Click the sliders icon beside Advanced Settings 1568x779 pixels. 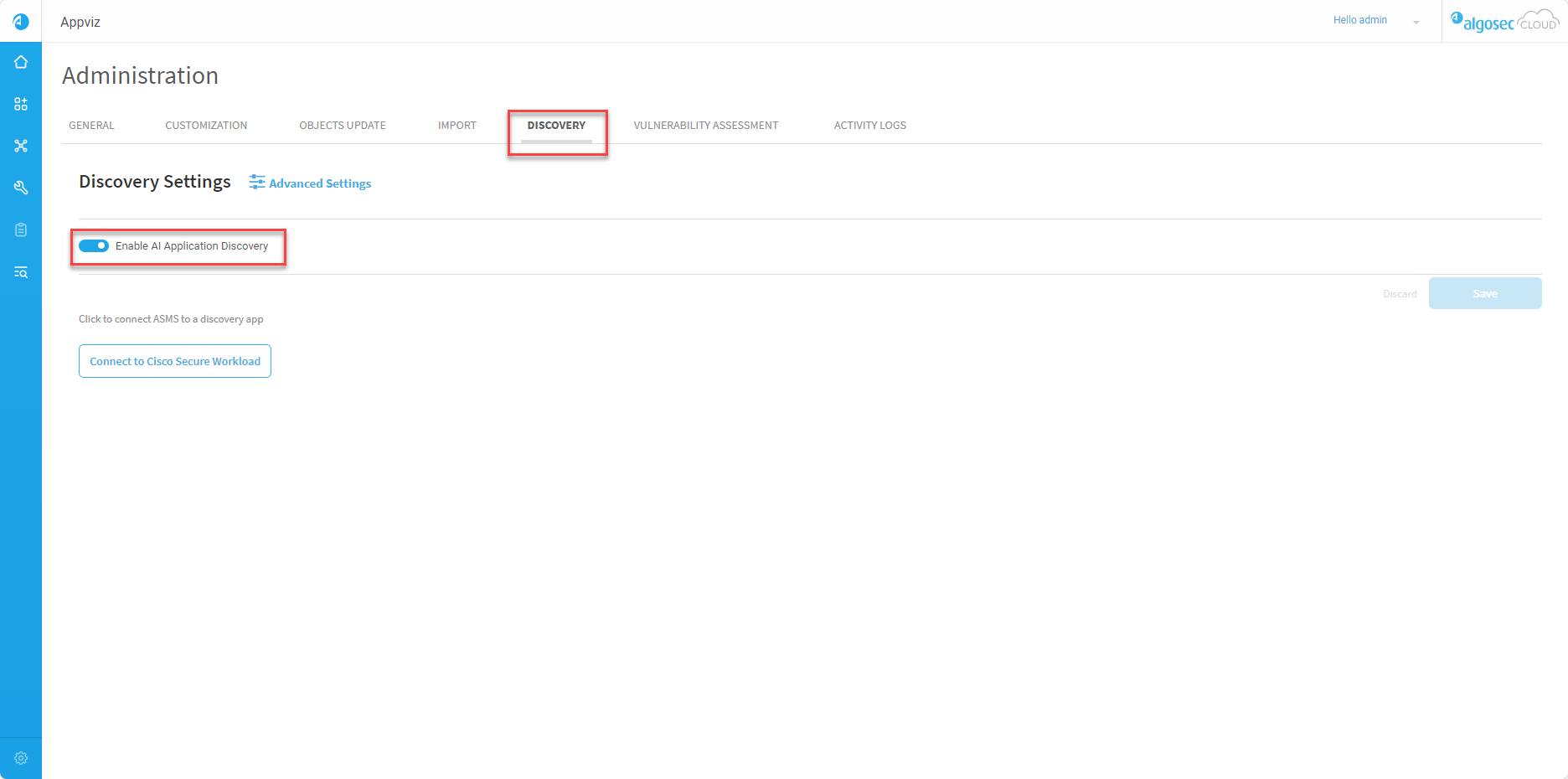tap(256, 183)
